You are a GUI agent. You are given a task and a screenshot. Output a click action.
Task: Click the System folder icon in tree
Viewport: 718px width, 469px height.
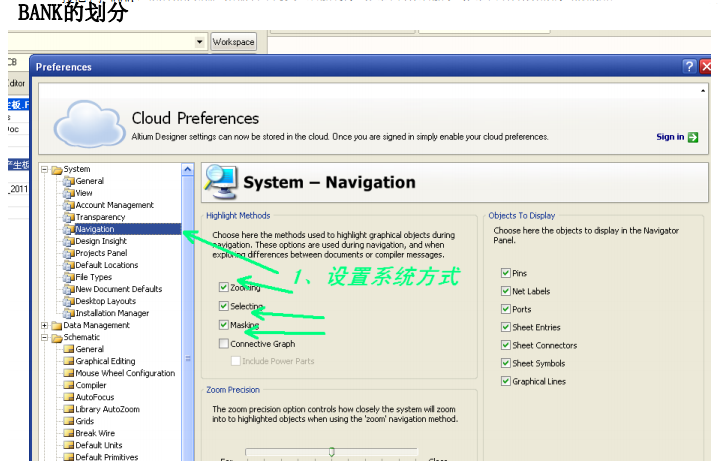(57, 170)
